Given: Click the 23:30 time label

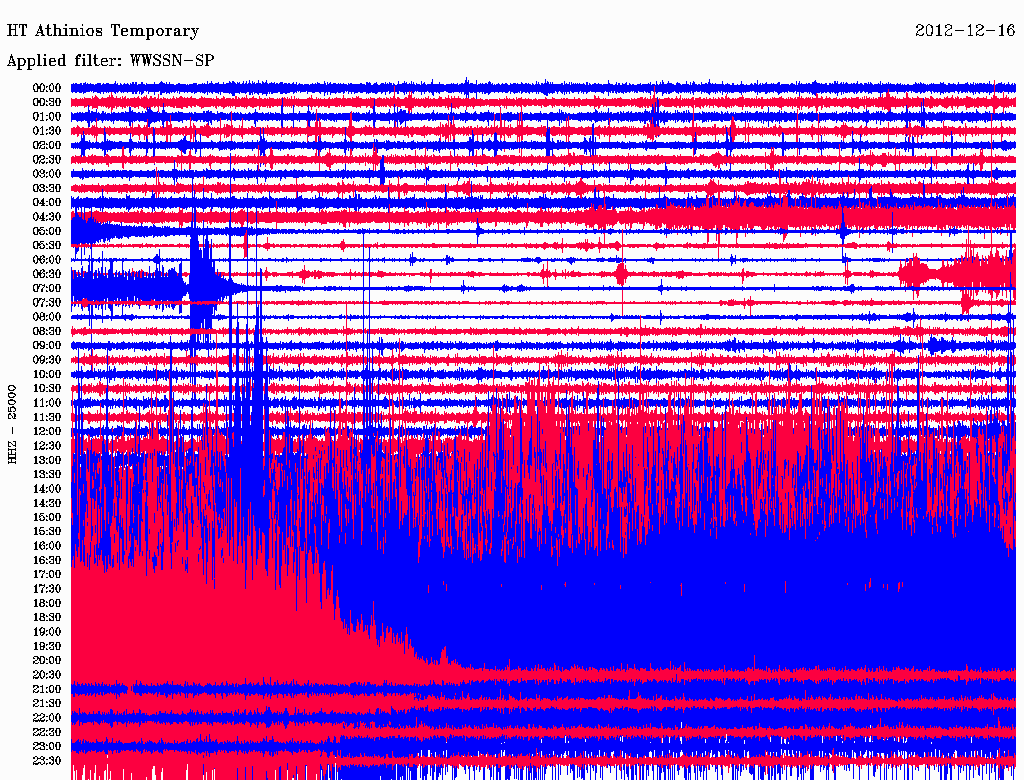Looking at the screenshot, I should [47, 760].
